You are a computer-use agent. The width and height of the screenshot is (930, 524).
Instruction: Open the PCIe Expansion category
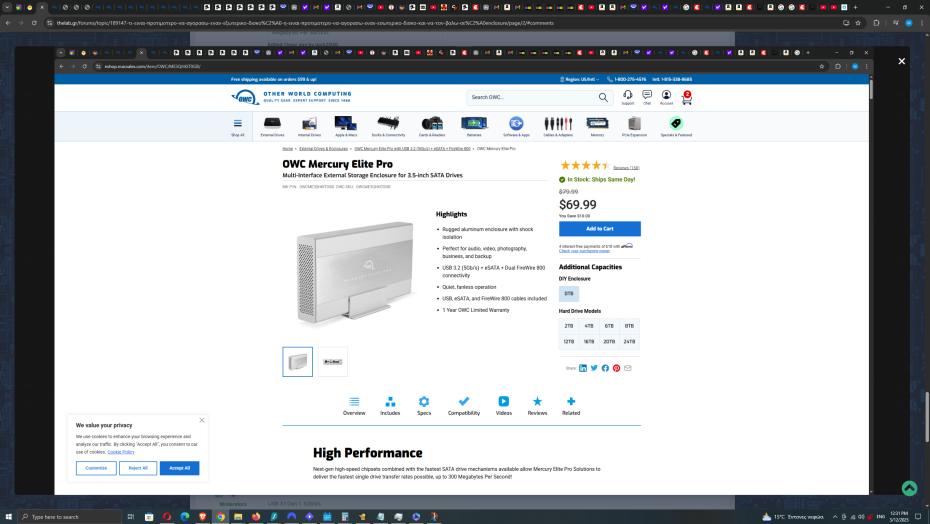tap(634, 126)
